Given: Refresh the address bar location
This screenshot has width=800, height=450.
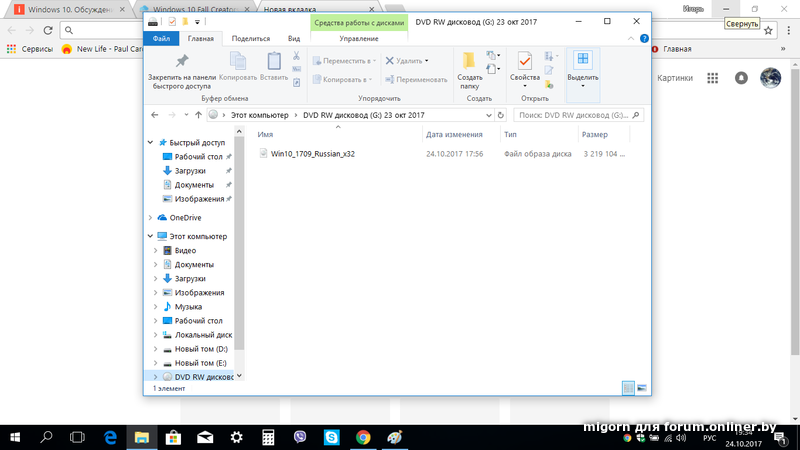Looking at the screenshot, I should tap(501, 115).
